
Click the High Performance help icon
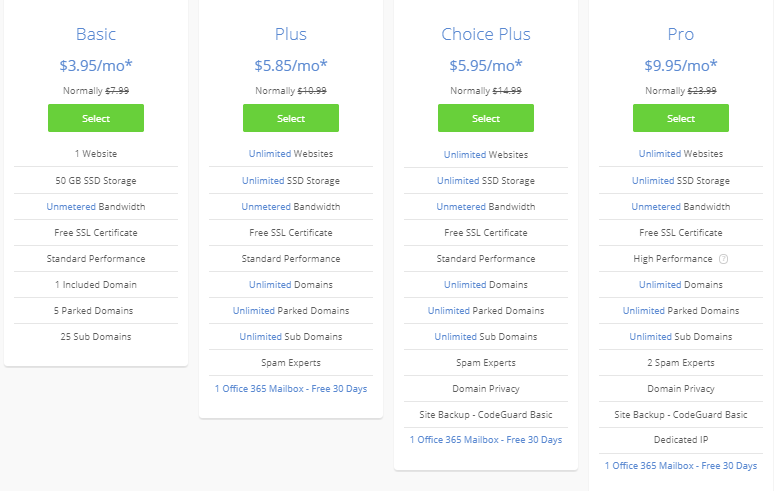coord(723,259)
